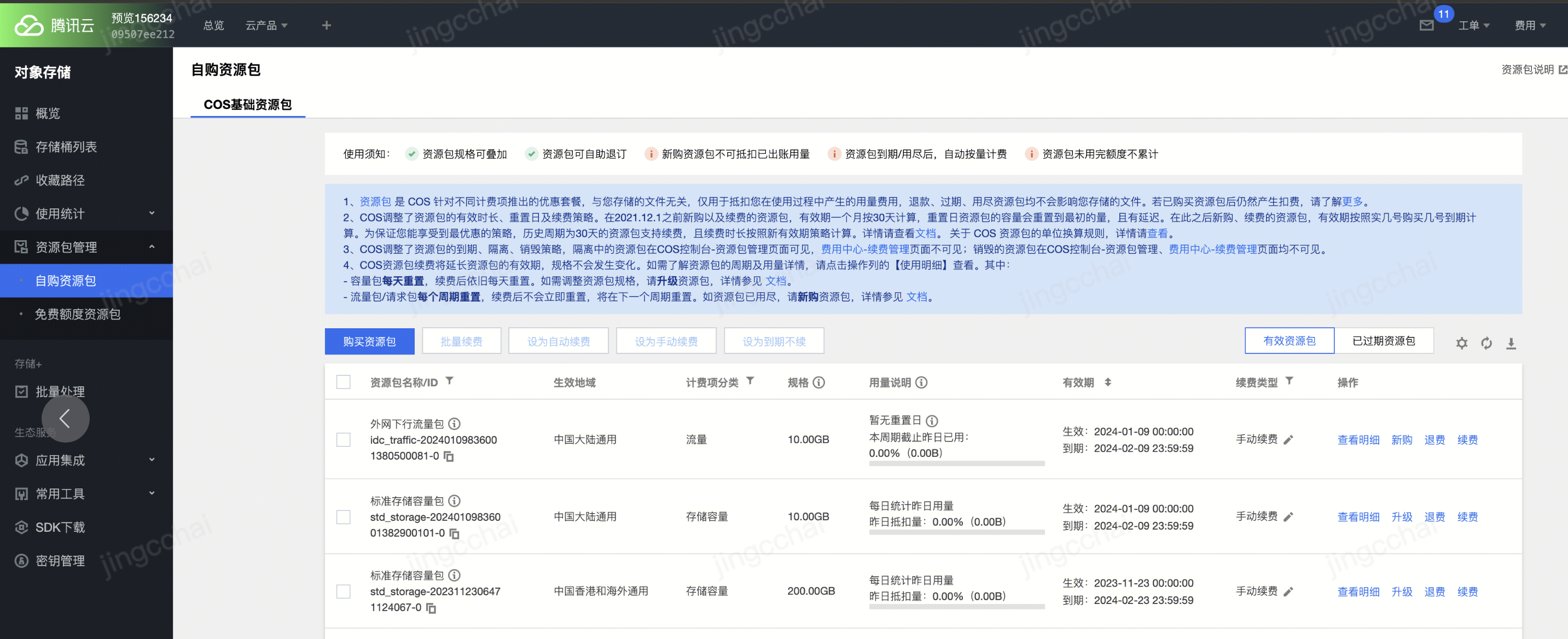Select all rows with header checkbox
Viewport: 1568px width, 639px height.
point(343,382)
